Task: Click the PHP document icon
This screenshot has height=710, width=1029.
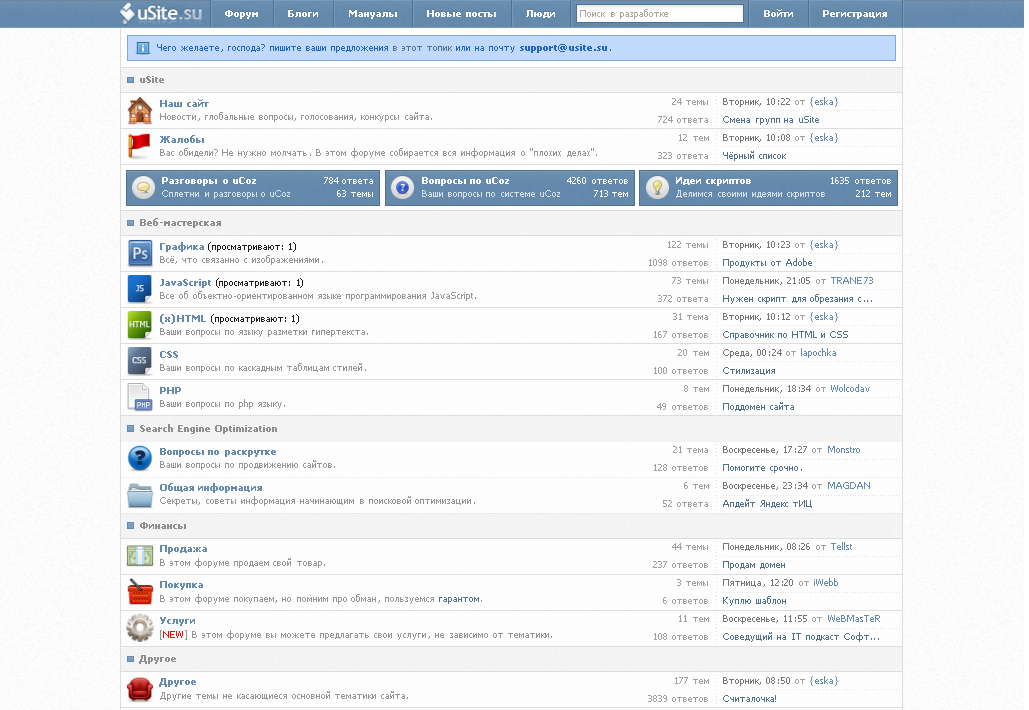Action: tap(140, 397)
